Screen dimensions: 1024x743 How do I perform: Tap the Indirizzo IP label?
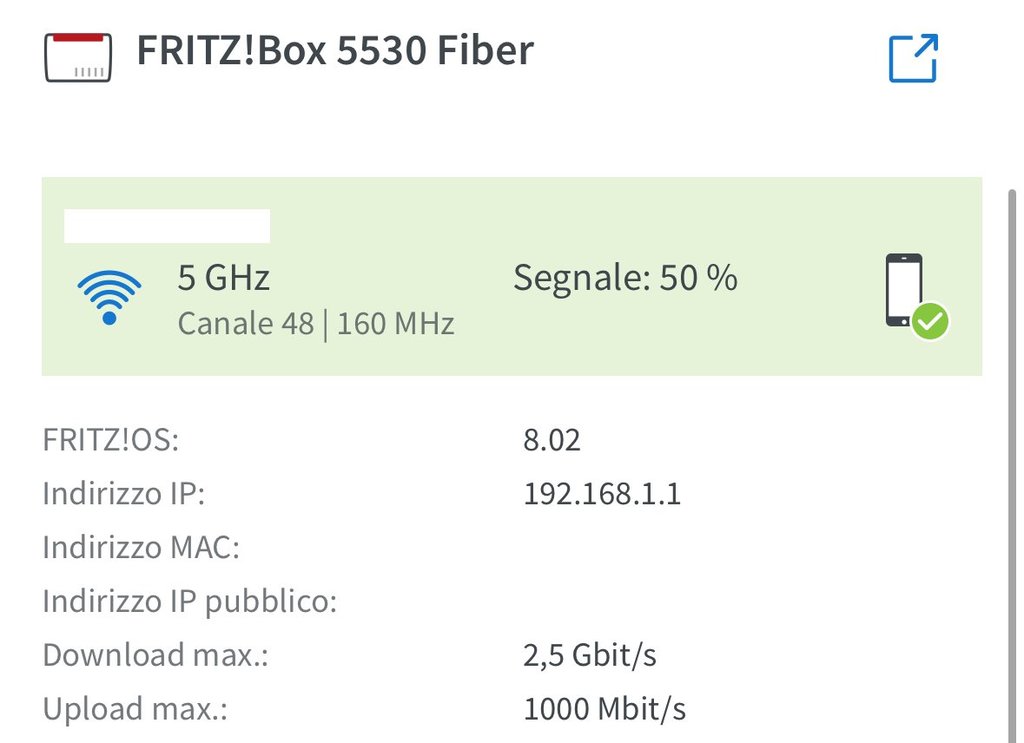[124, 494]
